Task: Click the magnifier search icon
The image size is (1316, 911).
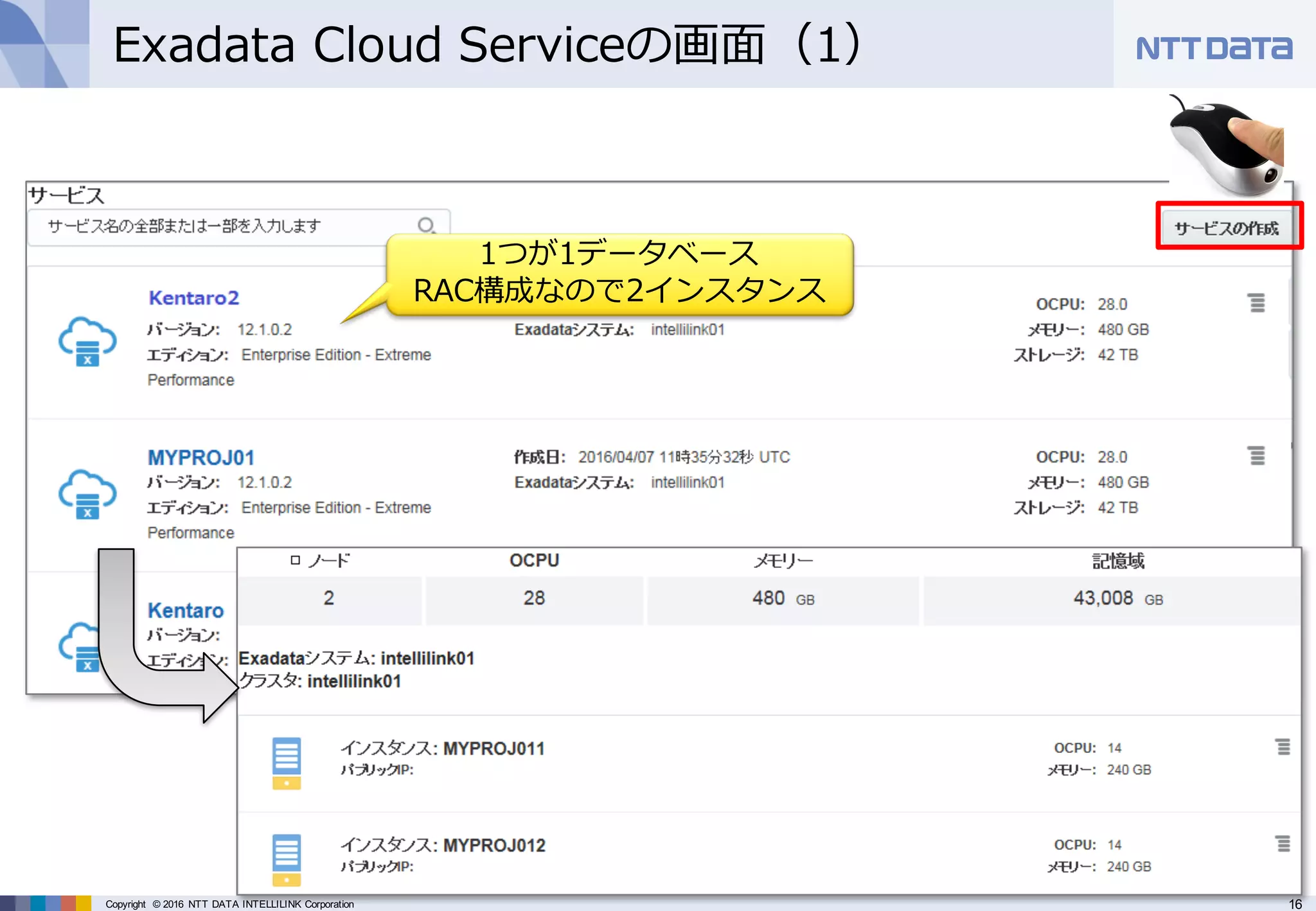Action: 426,226
